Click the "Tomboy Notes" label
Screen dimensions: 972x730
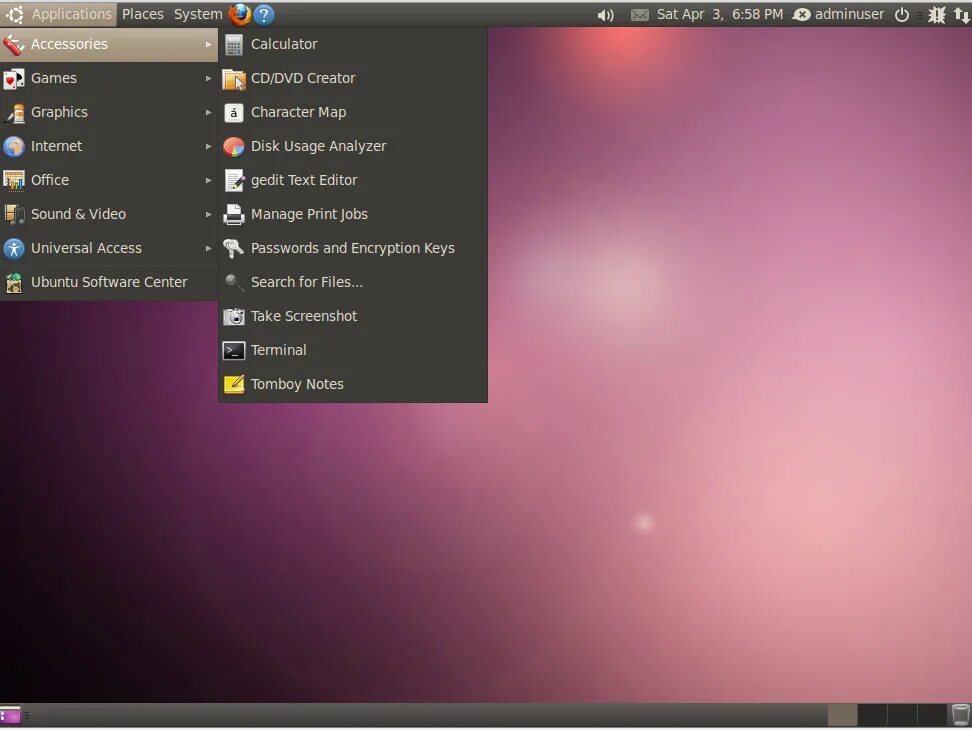(297, 385)
